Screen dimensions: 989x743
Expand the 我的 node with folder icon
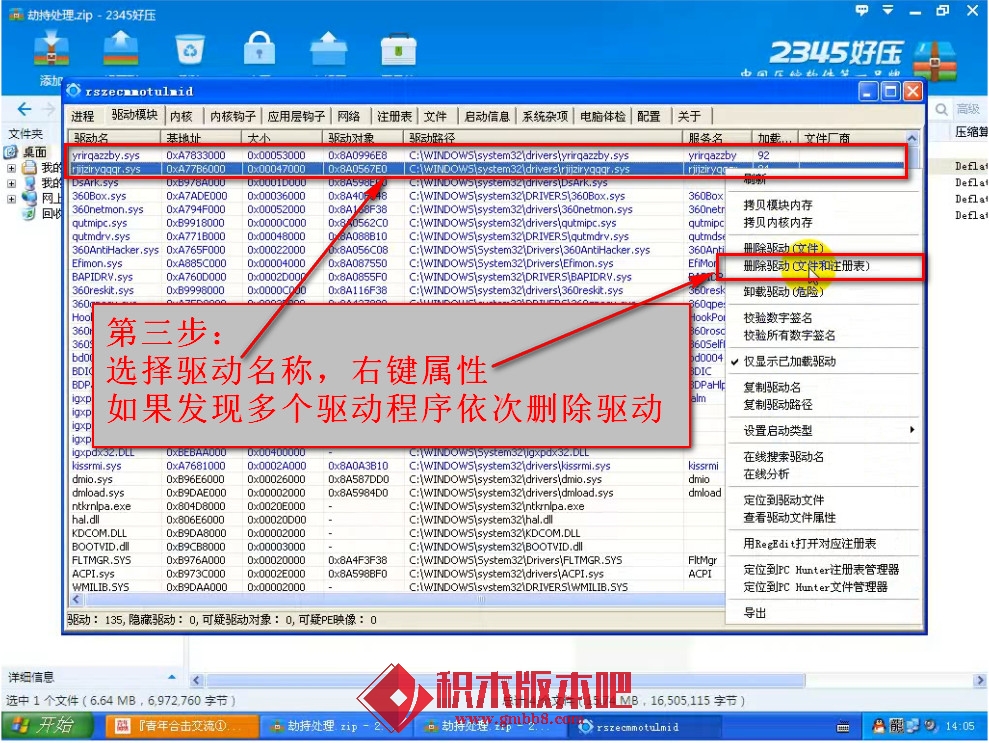[11, 168]
